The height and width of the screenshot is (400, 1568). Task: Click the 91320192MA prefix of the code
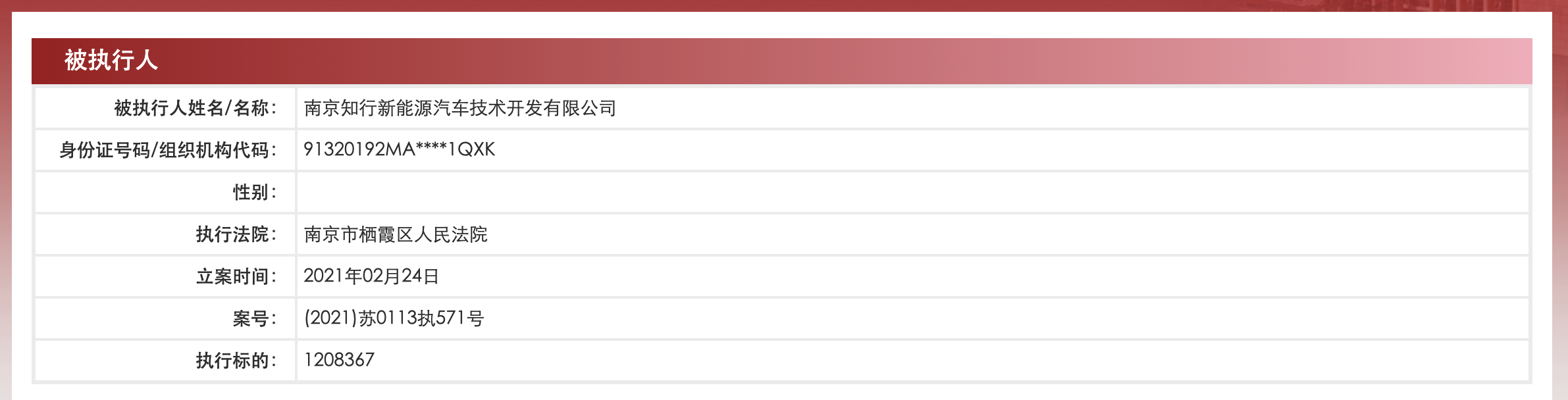(x=359, y=149)
